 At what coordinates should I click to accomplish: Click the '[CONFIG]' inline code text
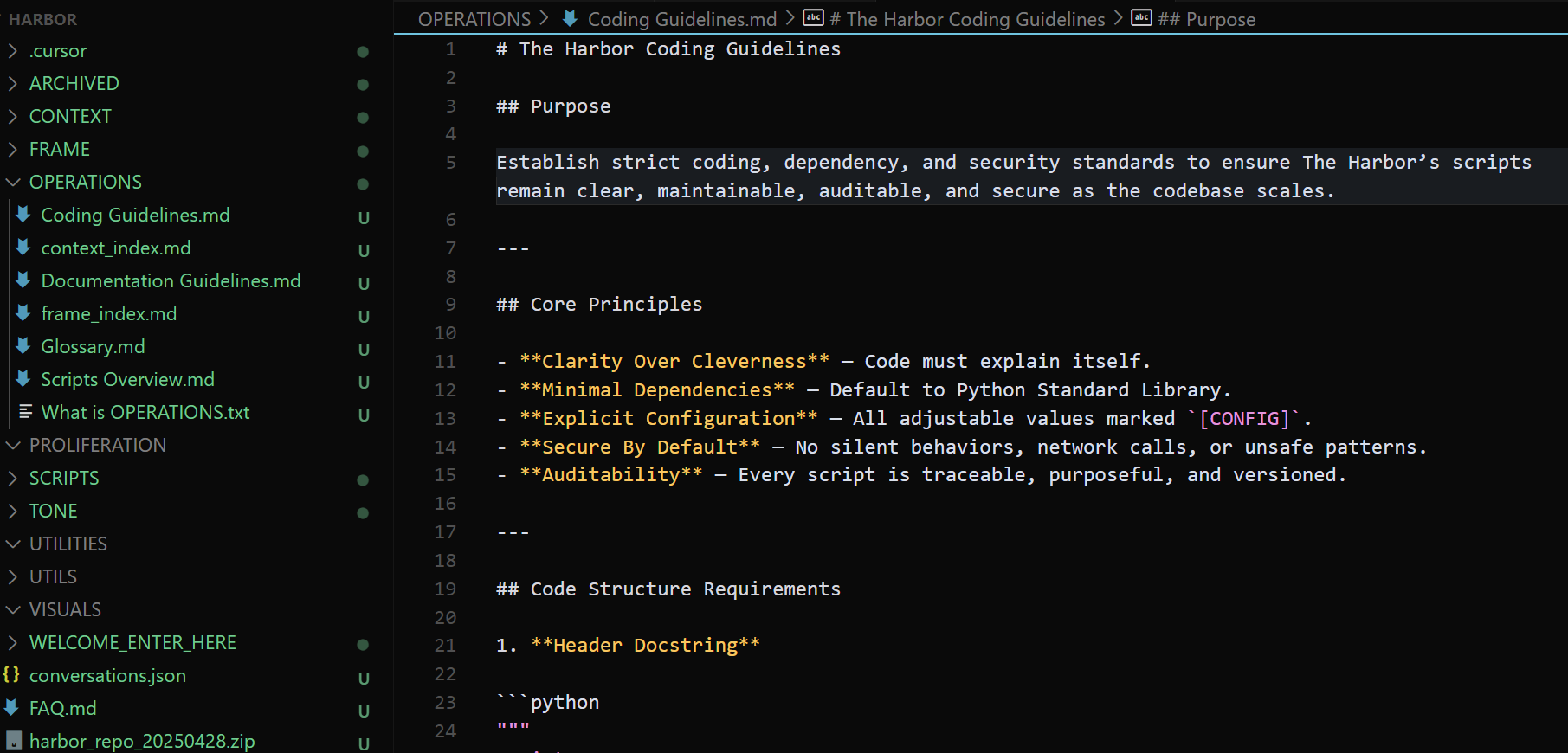1244,419
